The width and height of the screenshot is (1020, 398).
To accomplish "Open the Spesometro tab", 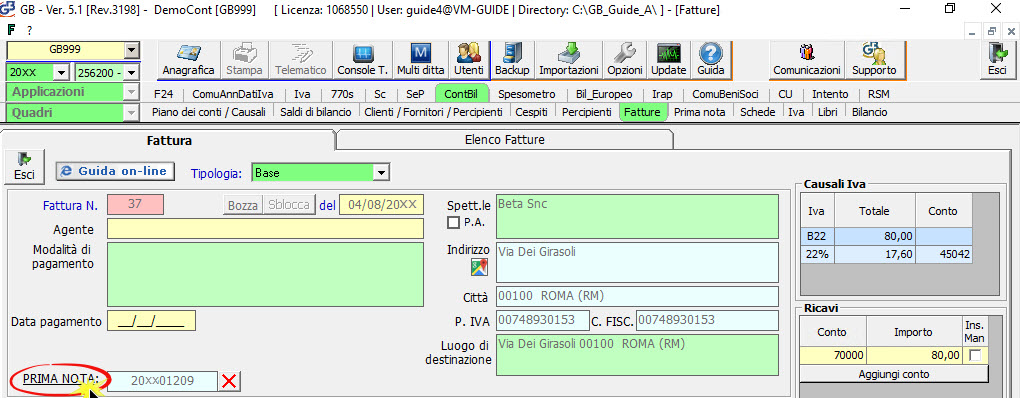I will point(527,94).
